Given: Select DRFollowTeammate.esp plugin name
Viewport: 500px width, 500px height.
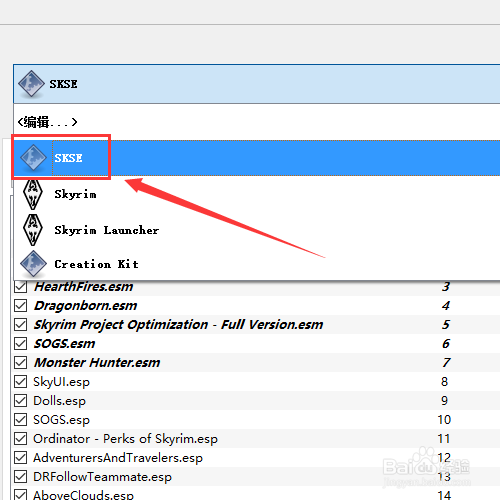Looking at the screenshot, I should [x=102, y=477].
